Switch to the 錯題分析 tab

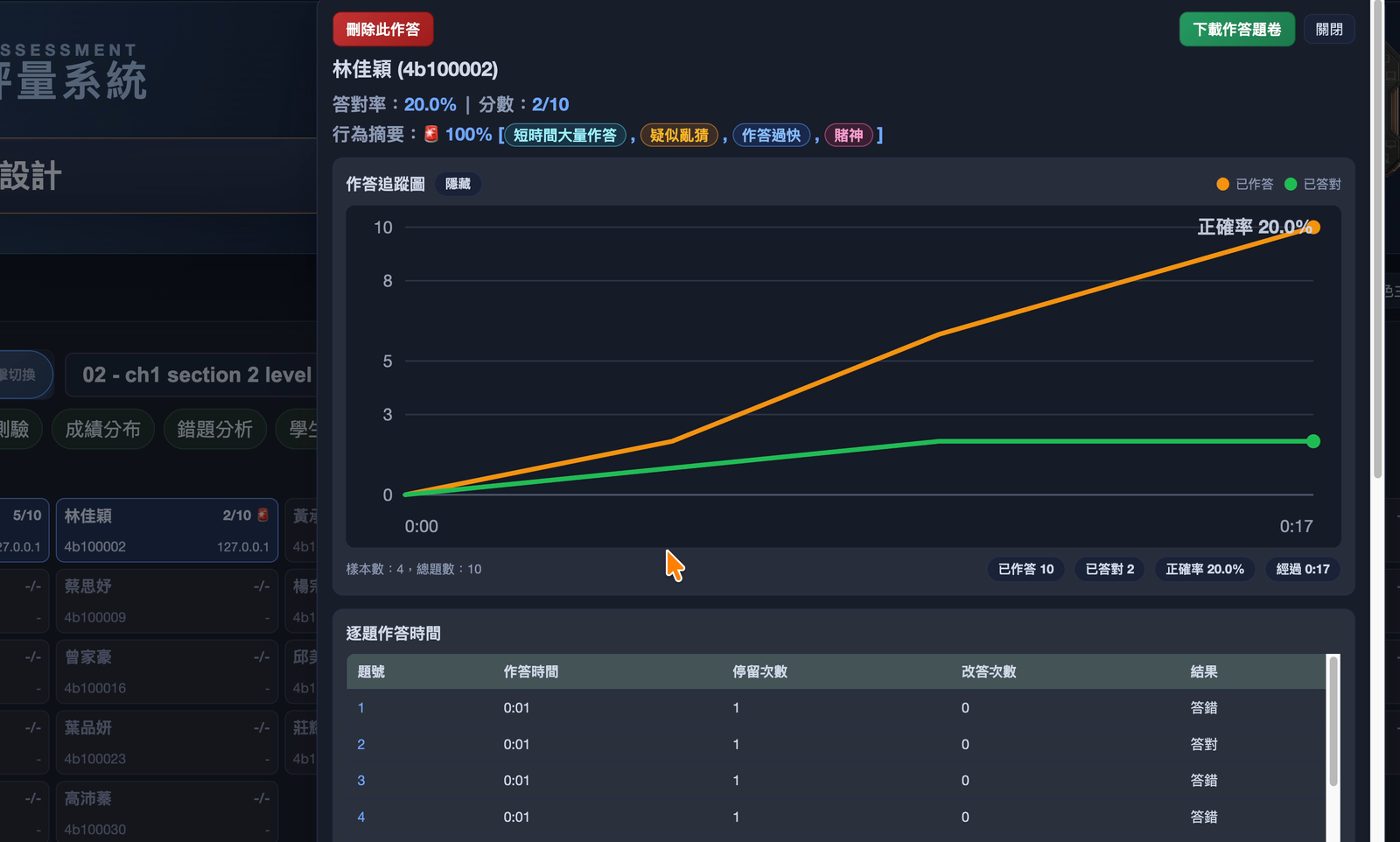click(215, 429)
